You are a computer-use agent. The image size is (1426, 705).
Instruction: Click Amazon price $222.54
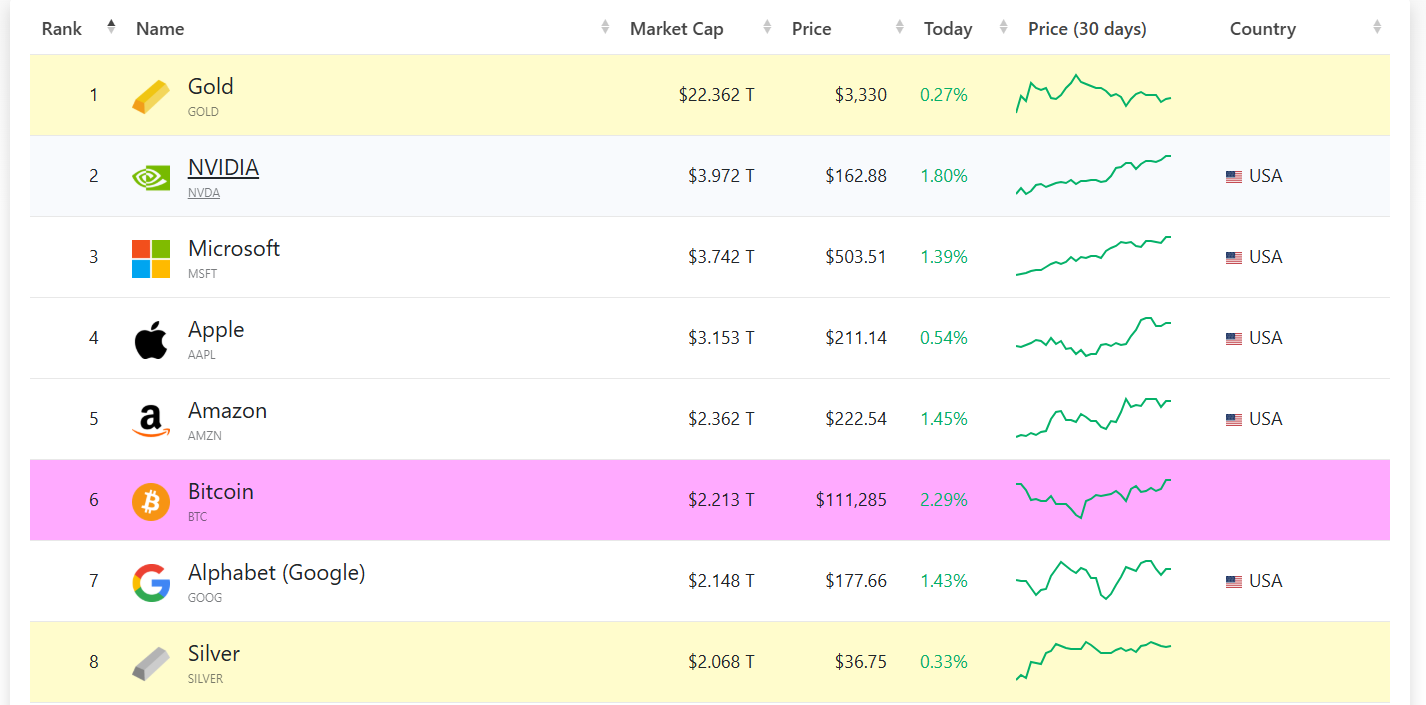(x=856, y=419)
